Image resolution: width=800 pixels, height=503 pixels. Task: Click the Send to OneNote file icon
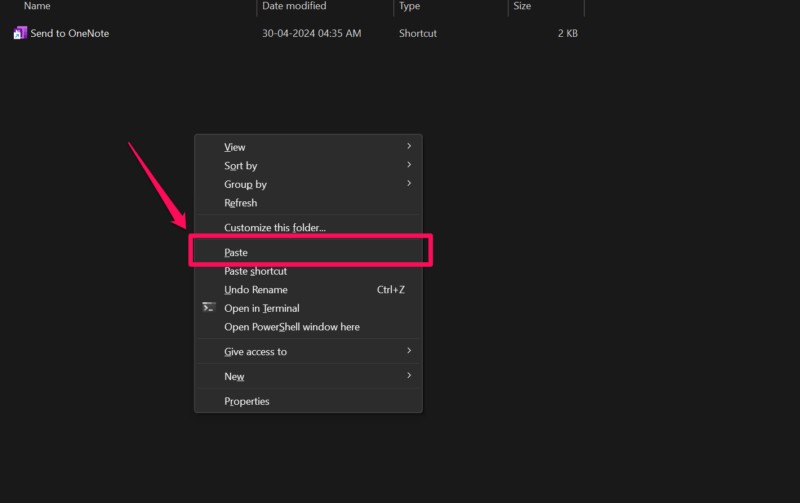pos(20,33)
